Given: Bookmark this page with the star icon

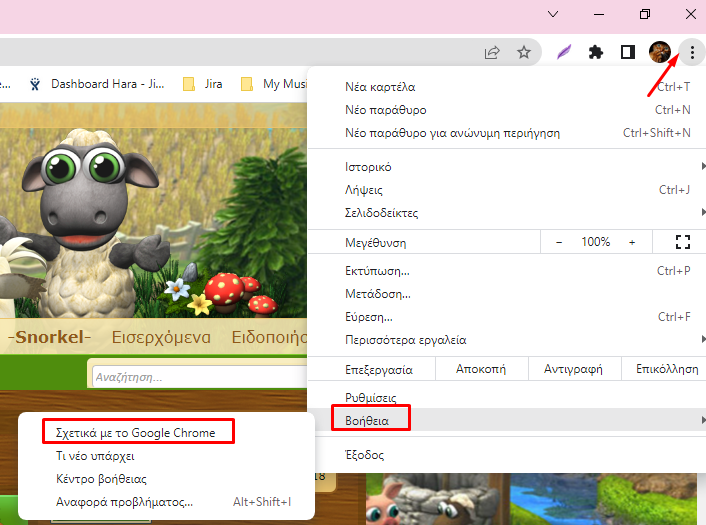Looking at the screenshot, I should click(524, 52).
